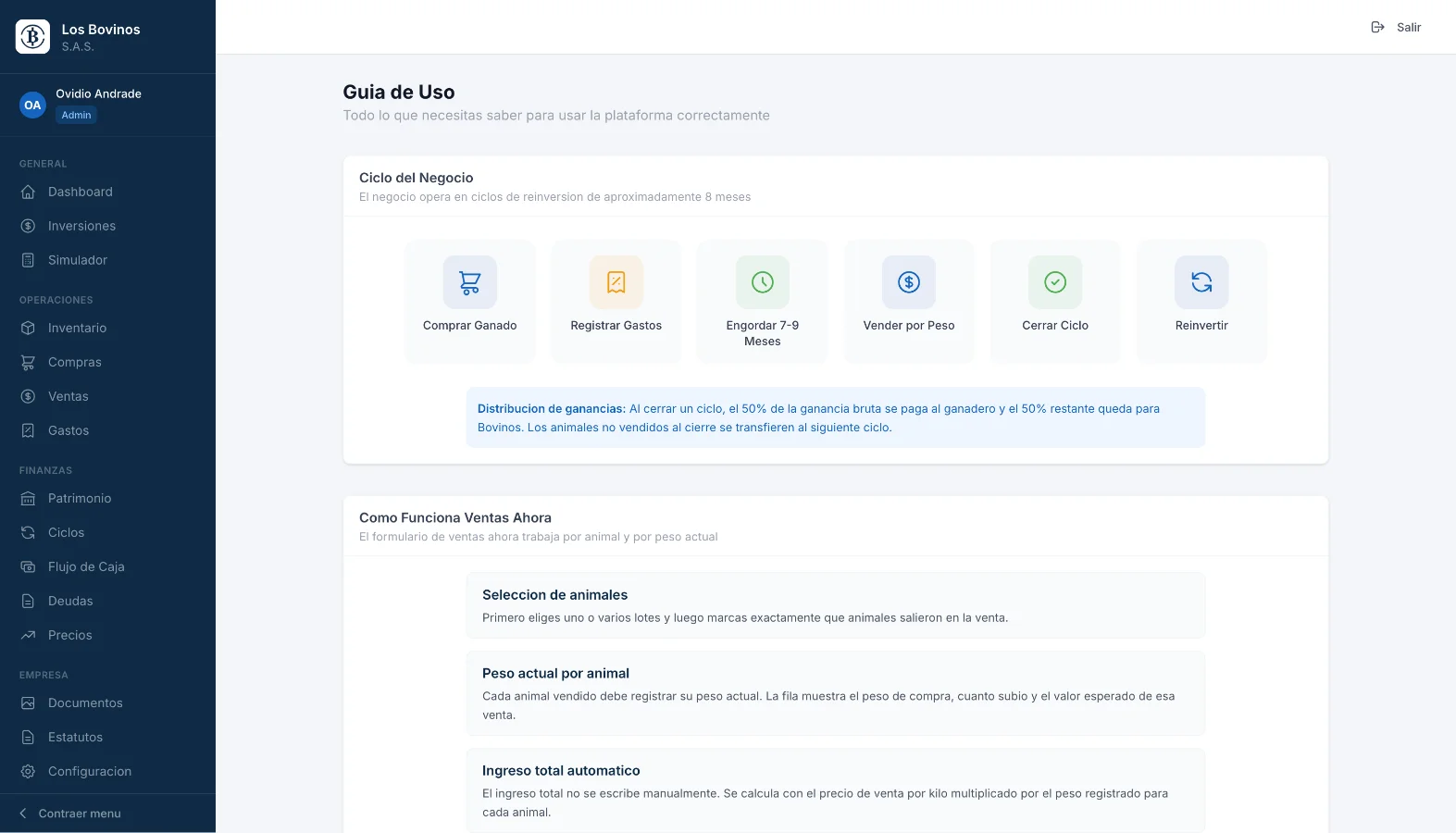Click the Cerrar Ciclo label
The width and height of the screenshot is (1456, 833).
tap(1055, 326)
